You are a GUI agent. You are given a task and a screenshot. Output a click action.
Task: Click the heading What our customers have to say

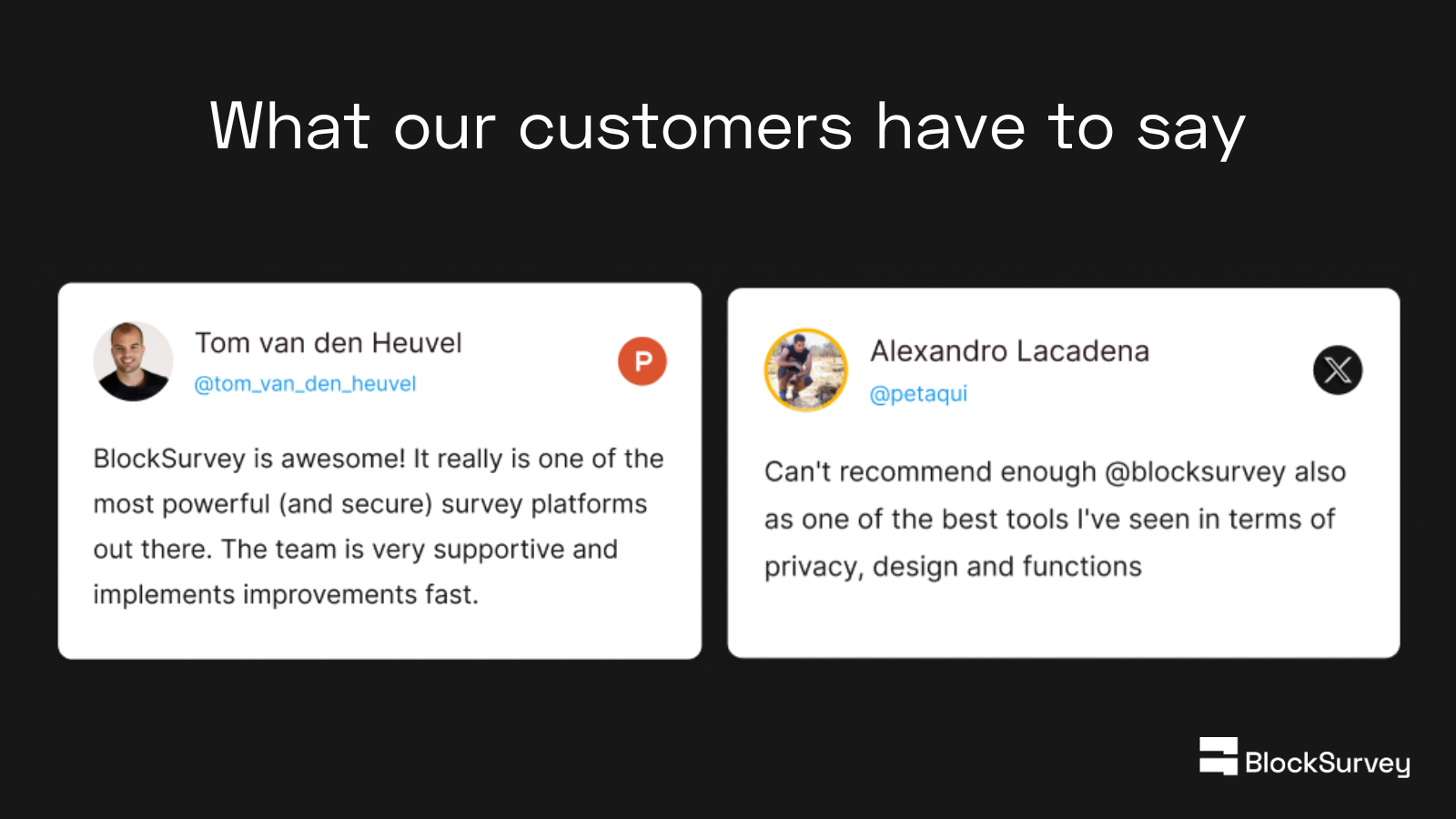pyautogui.click(x=728, y=127)
